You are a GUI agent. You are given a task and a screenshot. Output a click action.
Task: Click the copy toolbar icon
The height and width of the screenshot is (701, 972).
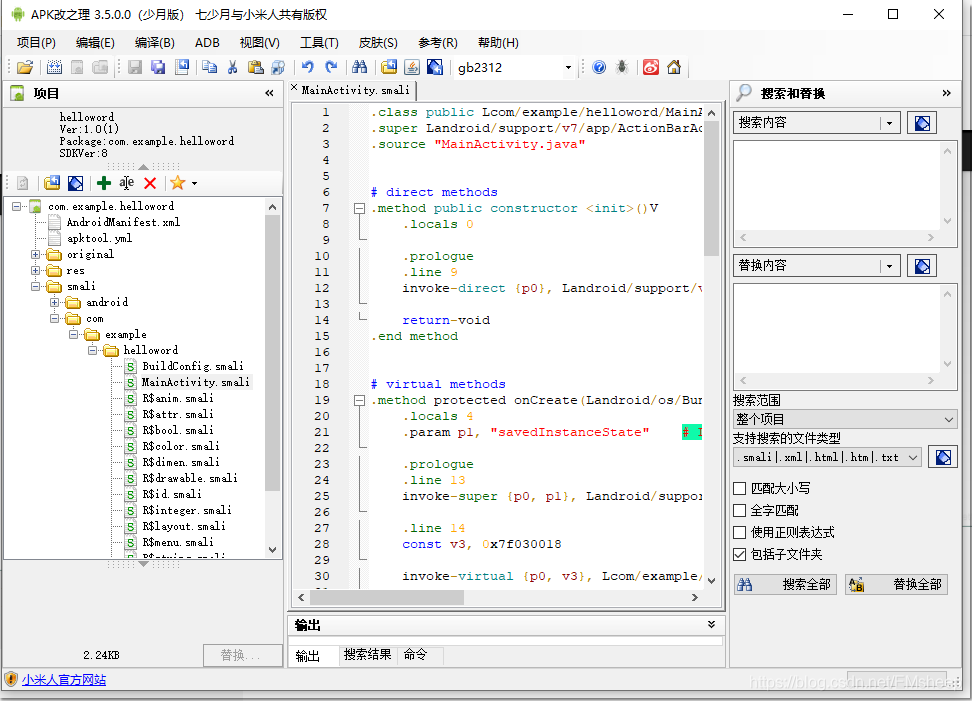210,67
